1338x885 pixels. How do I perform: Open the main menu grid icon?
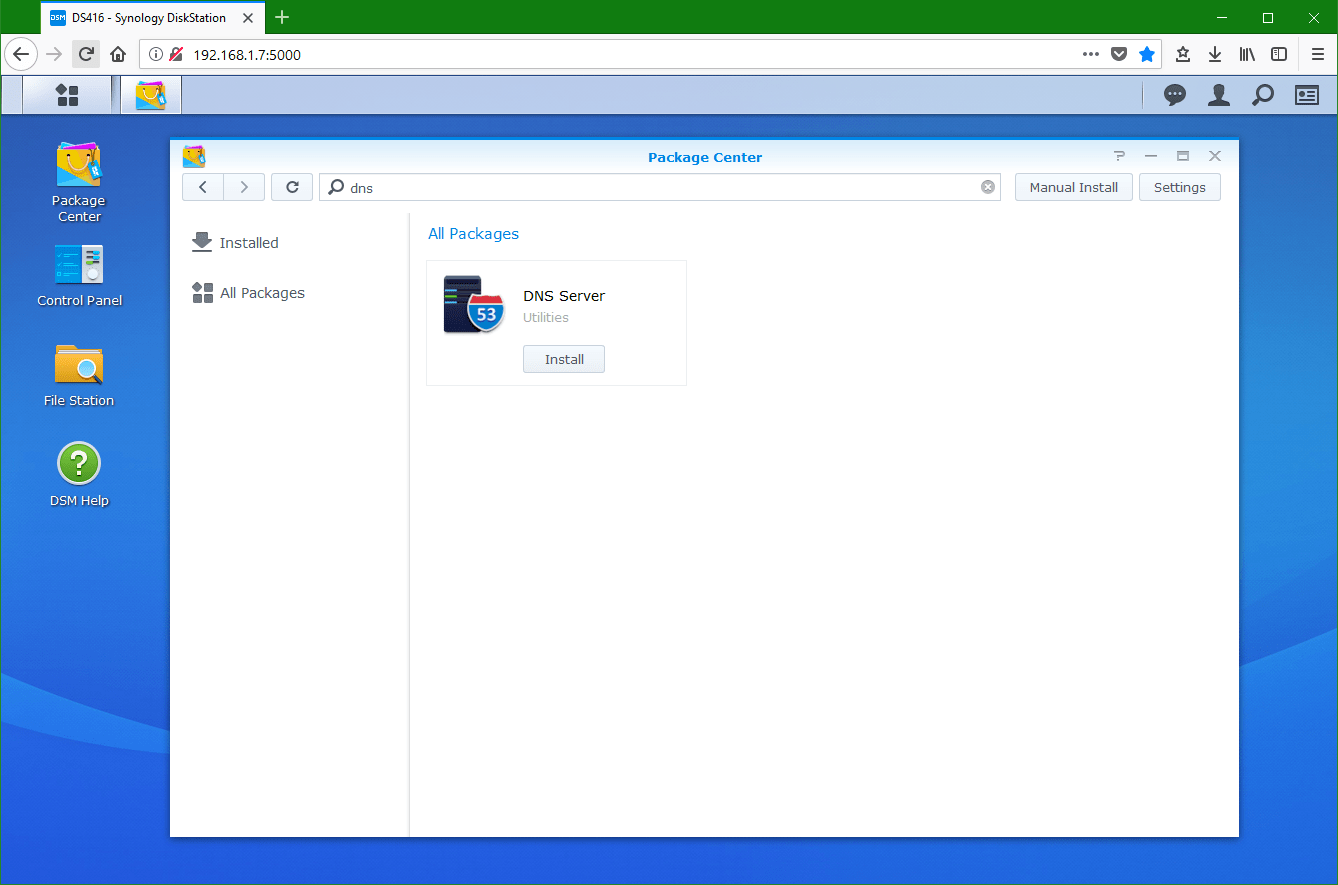tap(67, 94)
